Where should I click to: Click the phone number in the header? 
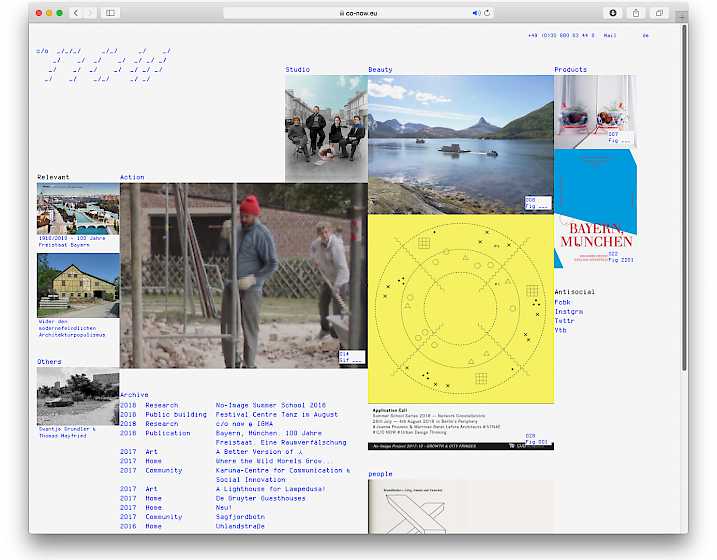[x=561, y=35]
